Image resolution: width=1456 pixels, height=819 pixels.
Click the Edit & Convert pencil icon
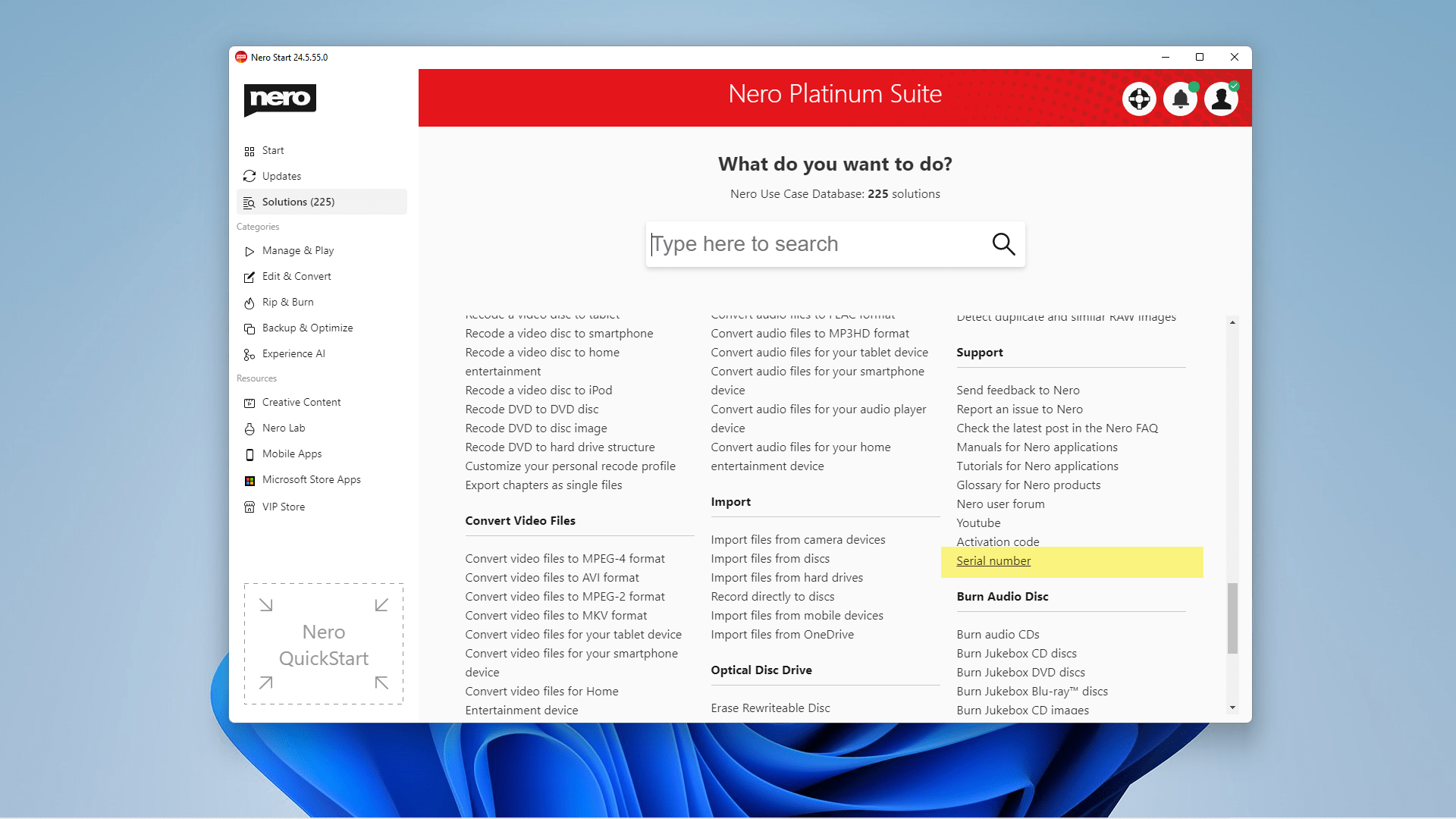click(x=249, y=277)
